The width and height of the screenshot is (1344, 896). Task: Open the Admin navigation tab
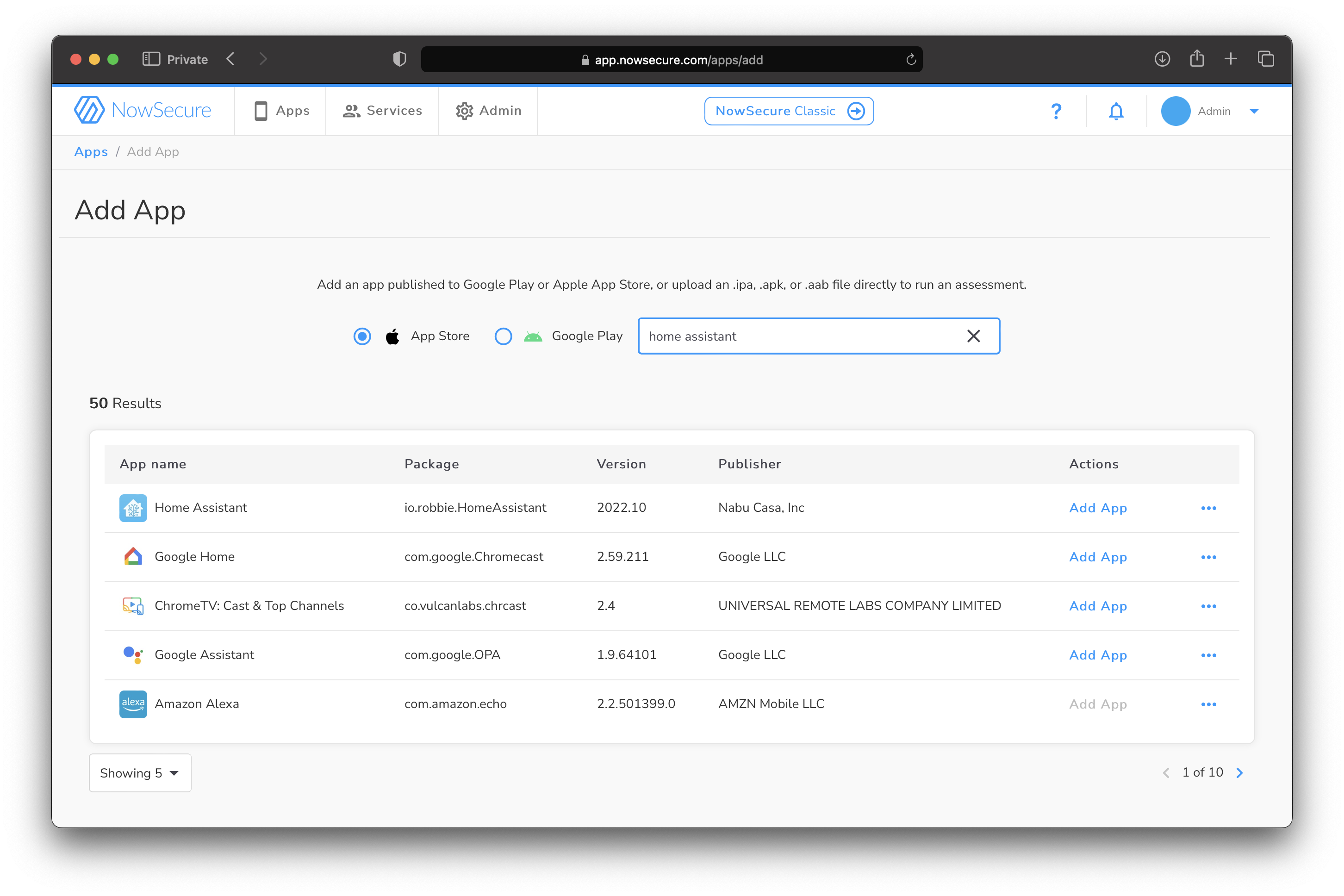click(x=488, y=110)
